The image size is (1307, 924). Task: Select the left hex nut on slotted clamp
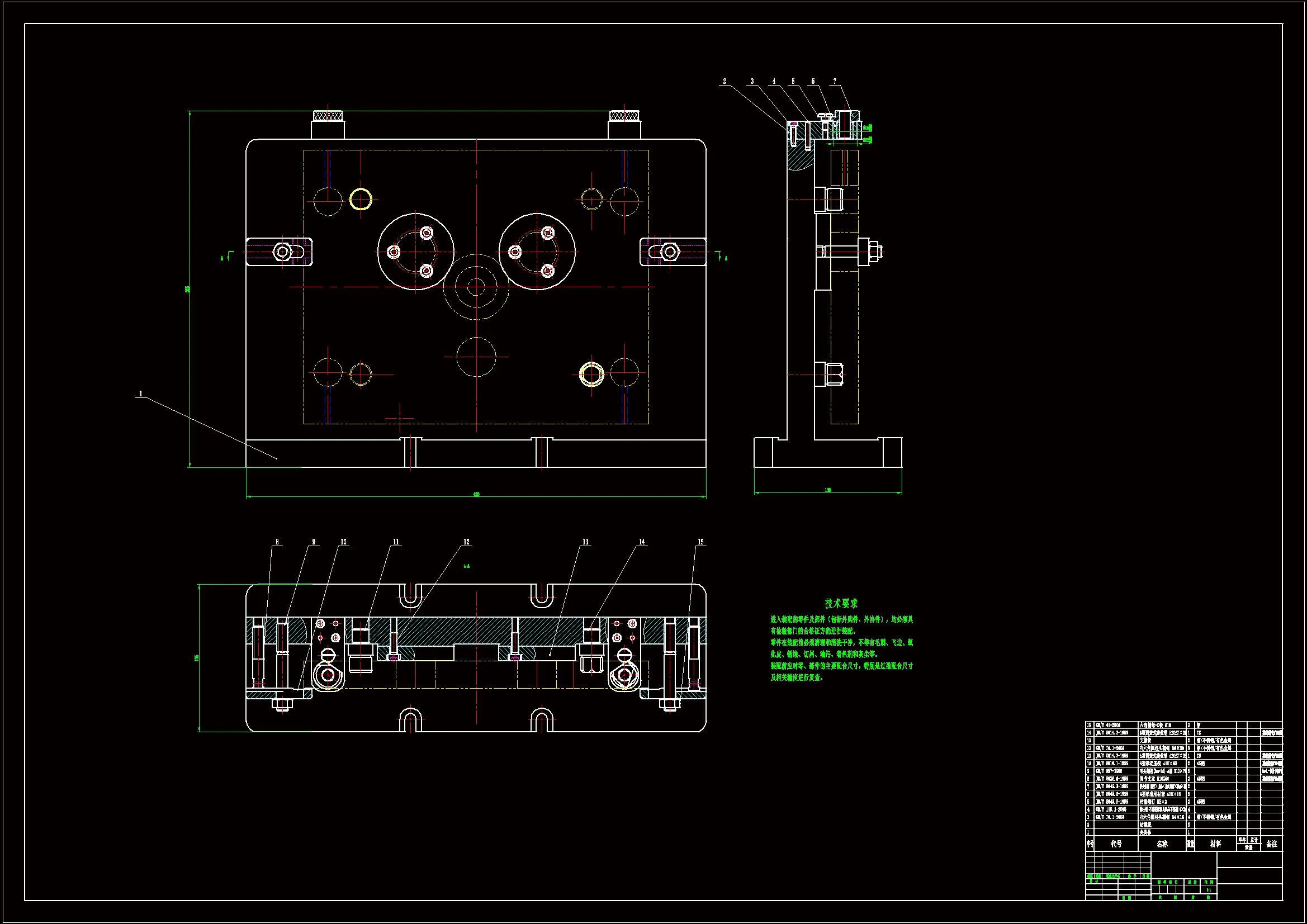tap(282, 251)
